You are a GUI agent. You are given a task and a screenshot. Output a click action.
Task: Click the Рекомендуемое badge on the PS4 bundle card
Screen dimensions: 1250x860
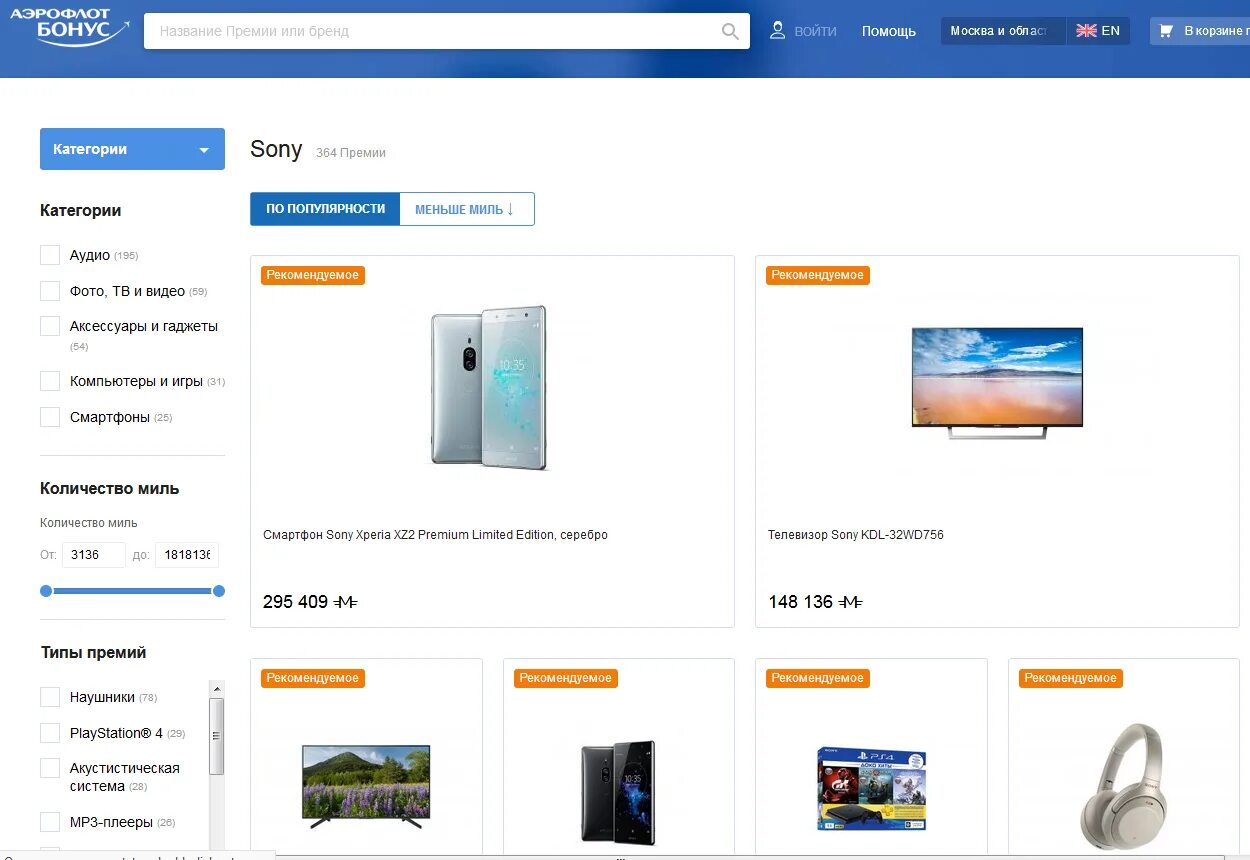(x=818, y=678)
